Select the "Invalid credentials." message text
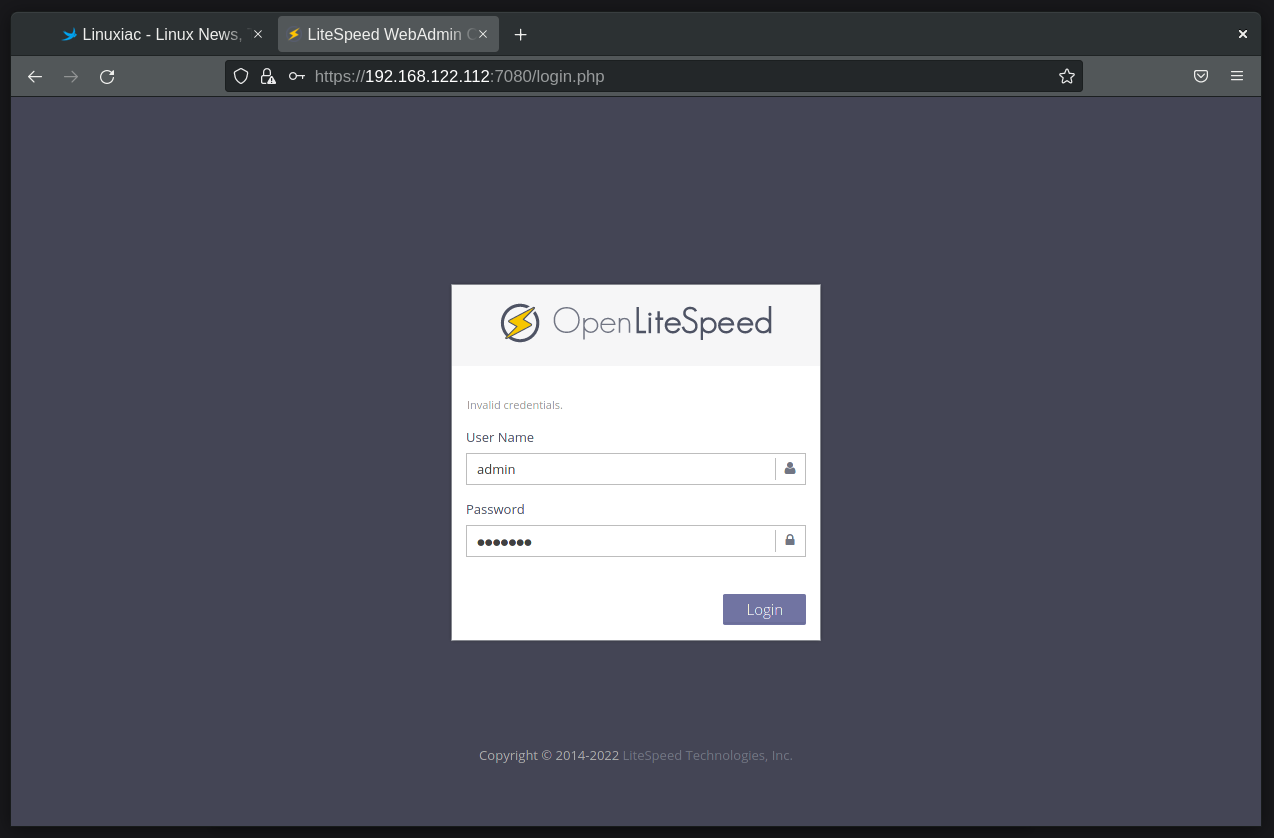The image size is (1274, 838). 515,405
